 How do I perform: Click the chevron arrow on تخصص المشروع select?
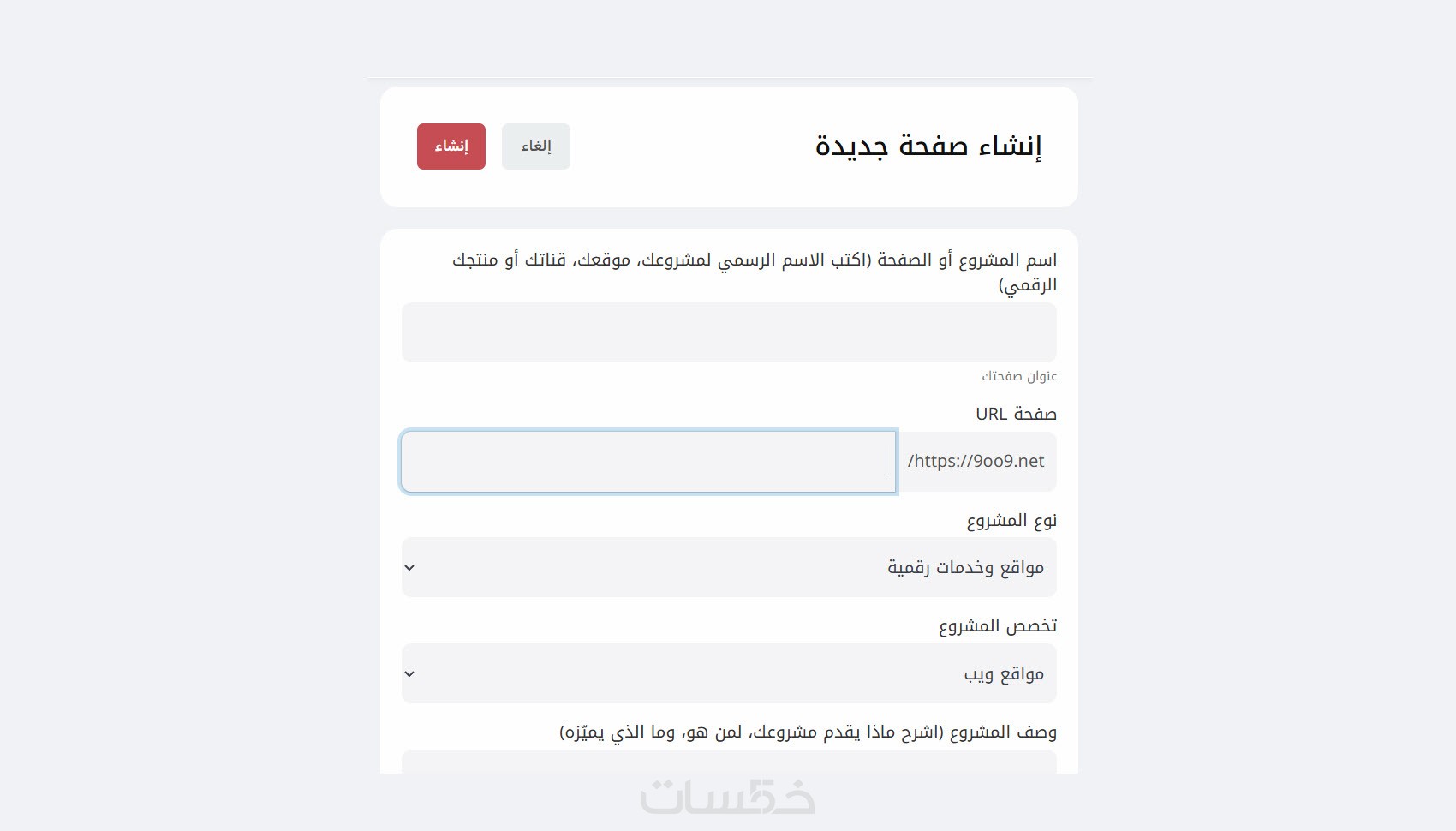pos(409,674)
